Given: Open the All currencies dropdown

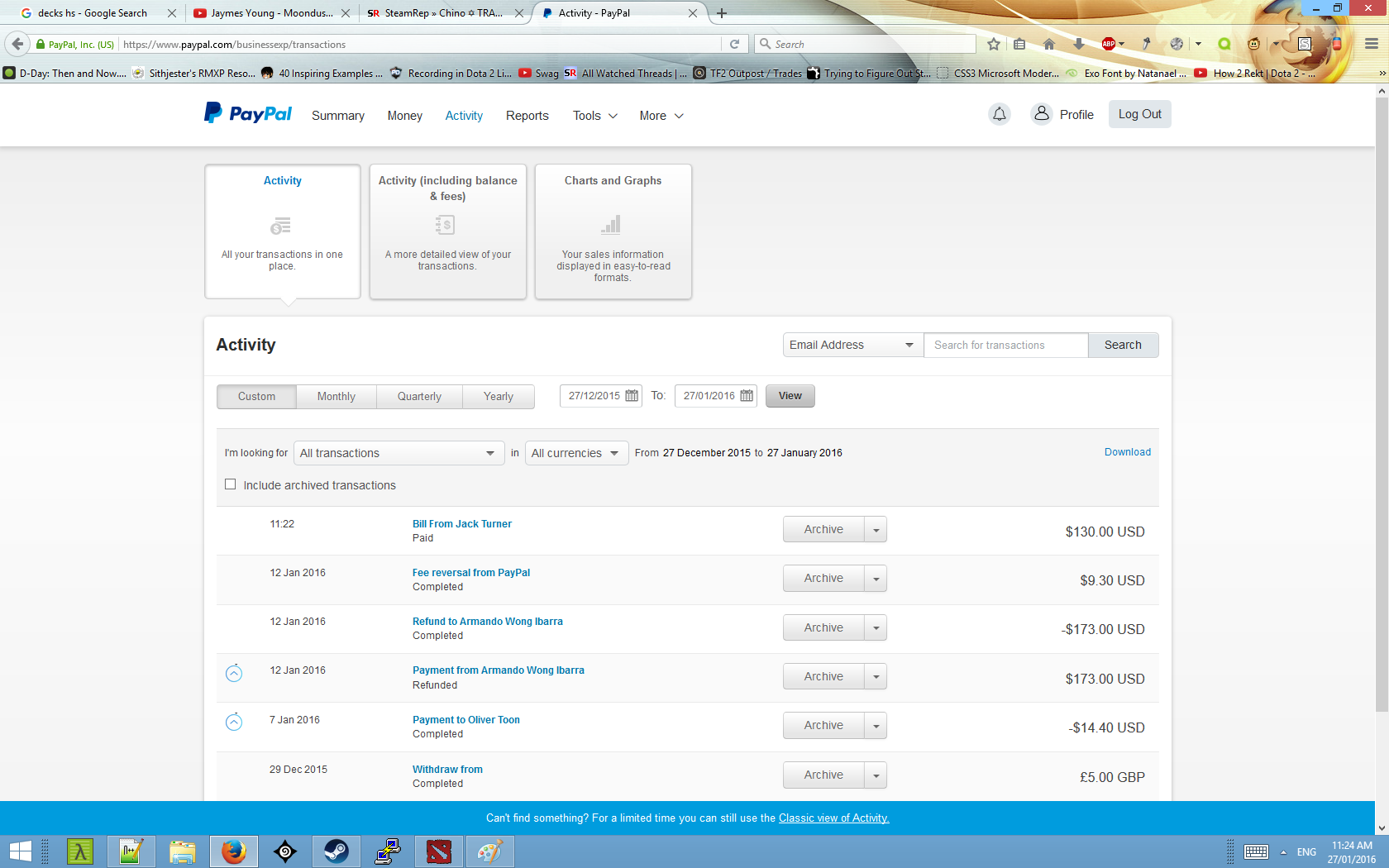Looking at the screenshot, I should 575,453.
